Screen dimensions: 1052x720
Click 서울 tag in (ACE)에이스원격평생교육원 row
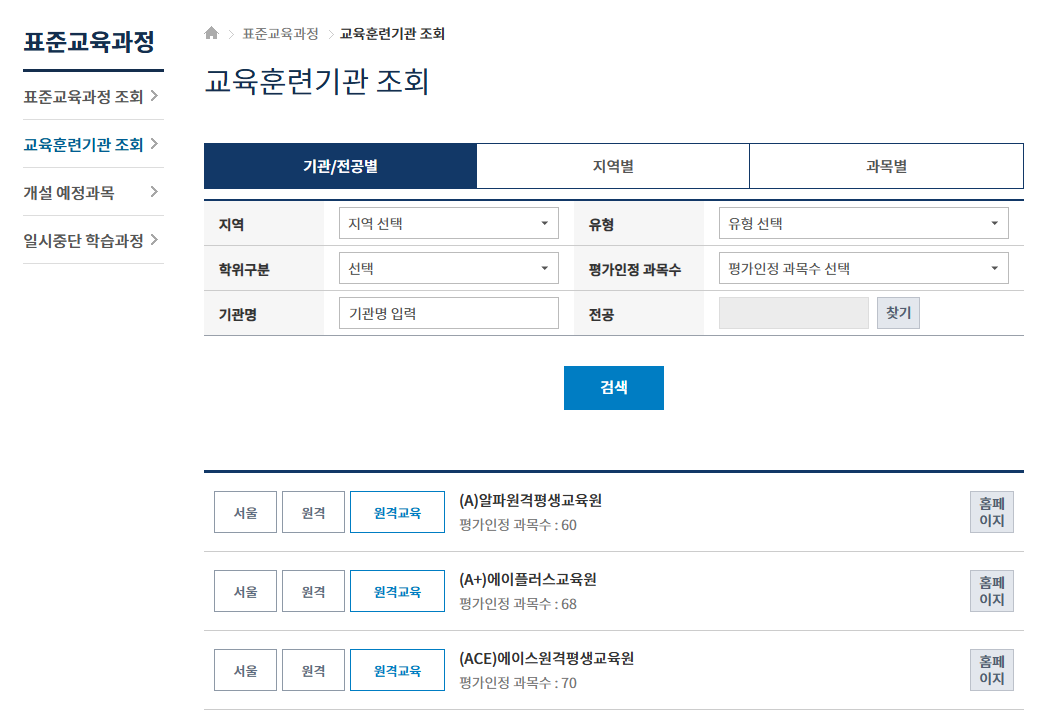click(x=246, y=670)
